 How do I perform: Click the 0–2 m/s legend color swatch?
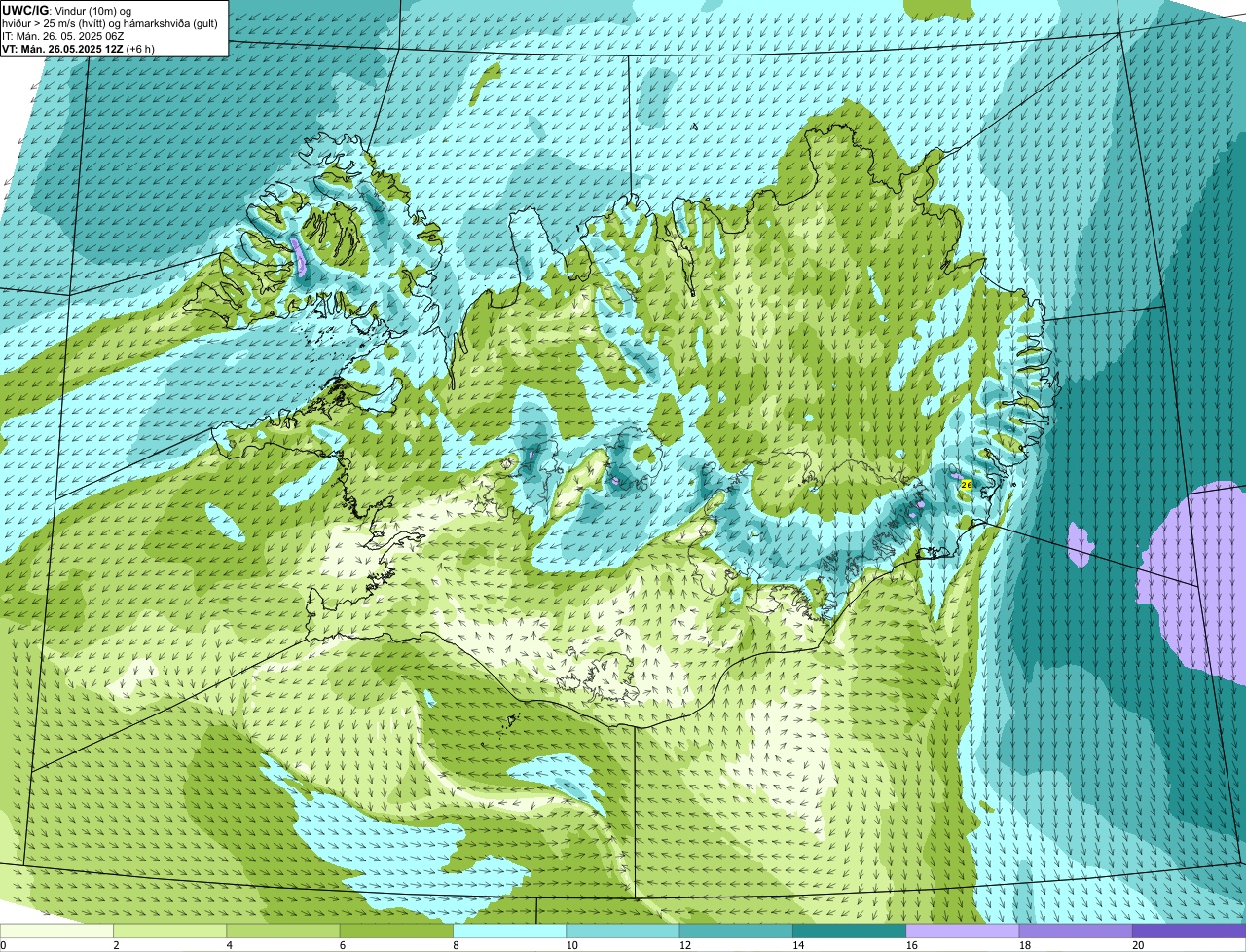point(56,931)
